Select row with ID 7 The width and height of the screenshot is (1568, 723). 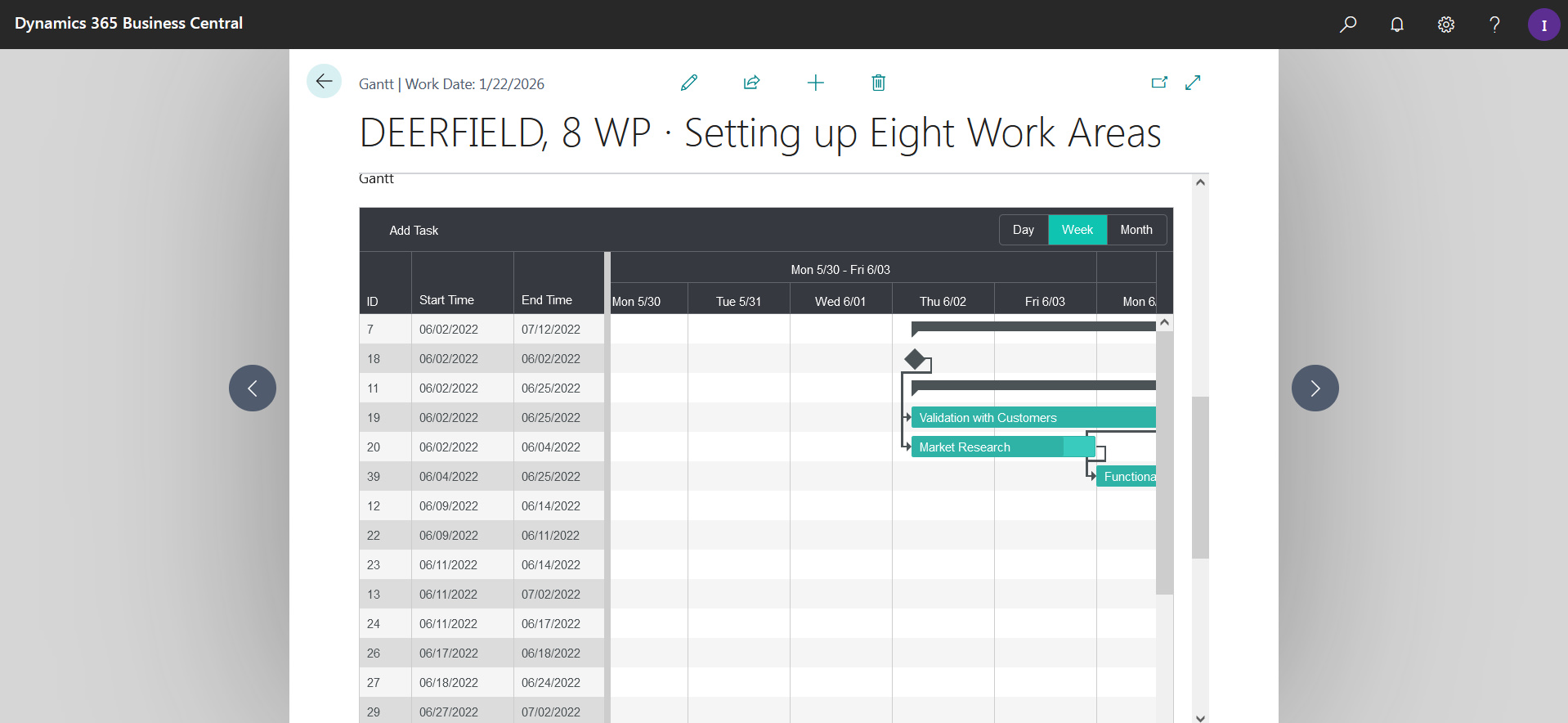tap(482, 329)
